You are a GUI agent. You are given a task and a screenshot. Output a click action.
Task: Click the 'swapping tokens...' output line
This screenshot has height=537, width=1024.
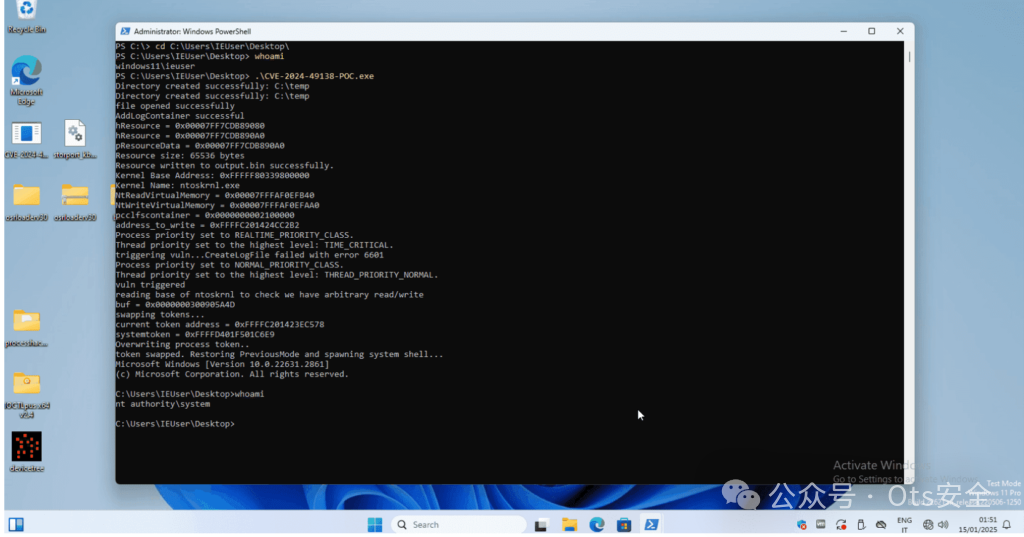click(160, 315)
